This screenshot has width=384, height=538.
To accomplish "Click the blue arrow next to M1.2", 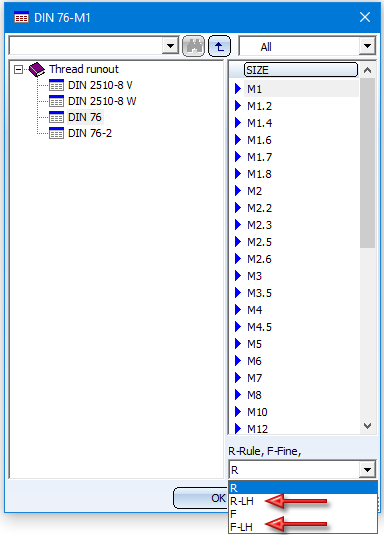I will [238, 106].
